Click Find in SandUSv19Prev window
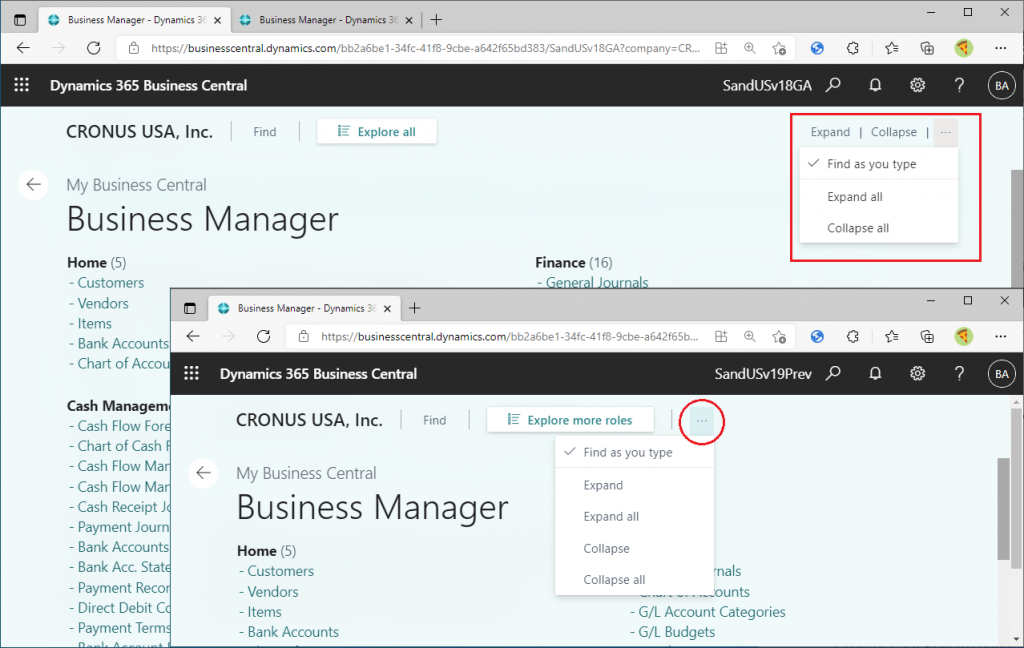The height and width of the screenshot is (648, 1024). [x=434, y=420]
